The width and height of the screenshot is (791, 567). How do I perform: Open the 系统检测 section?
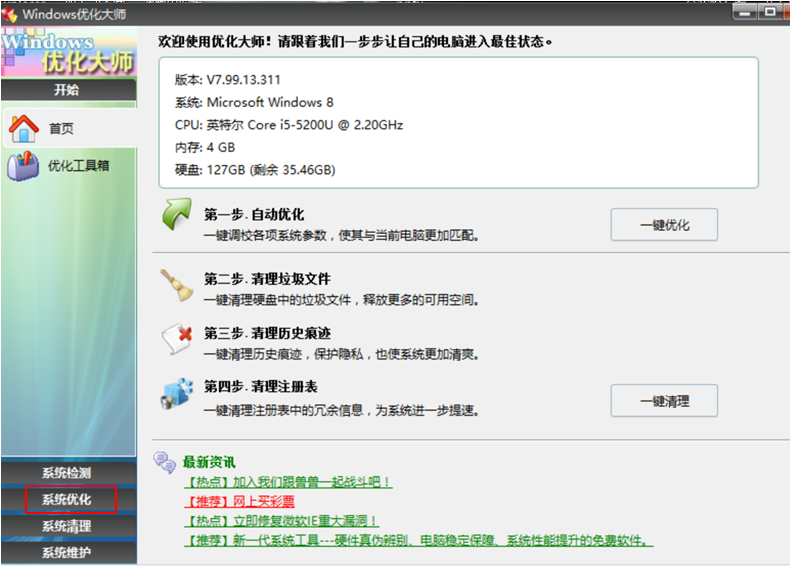point(69,473)
